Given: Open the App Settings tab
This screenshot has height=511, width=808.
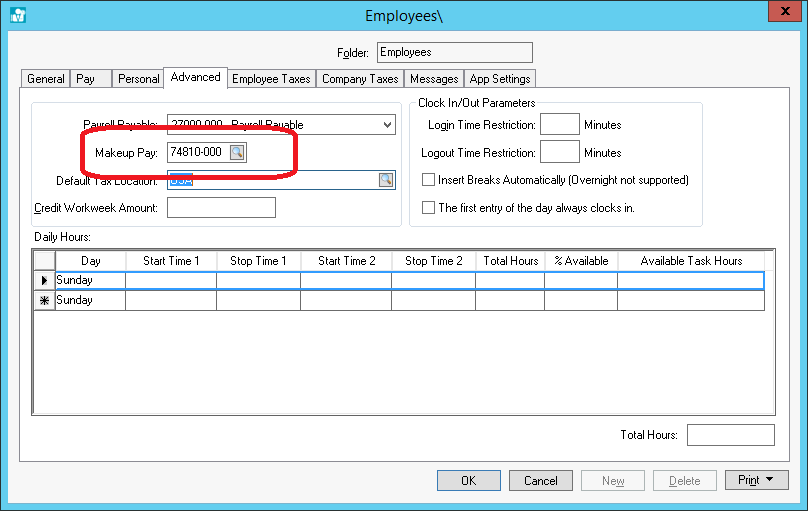Looking at the screenshot, I should (x=500, y=79).
